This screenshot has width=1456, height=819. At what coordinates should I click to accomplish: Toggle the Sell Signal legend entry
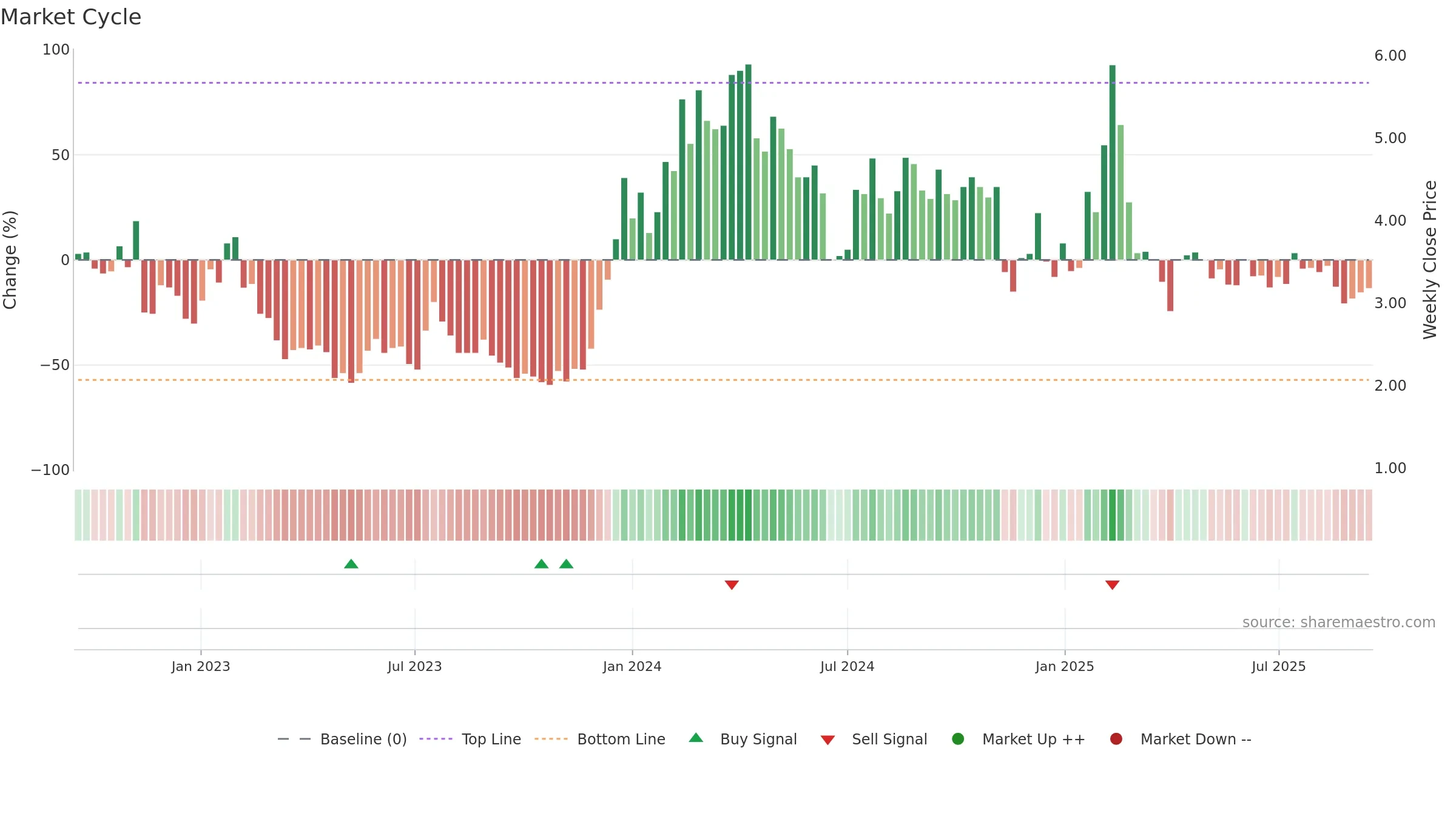pyautogui.click(x=874, y=739)
